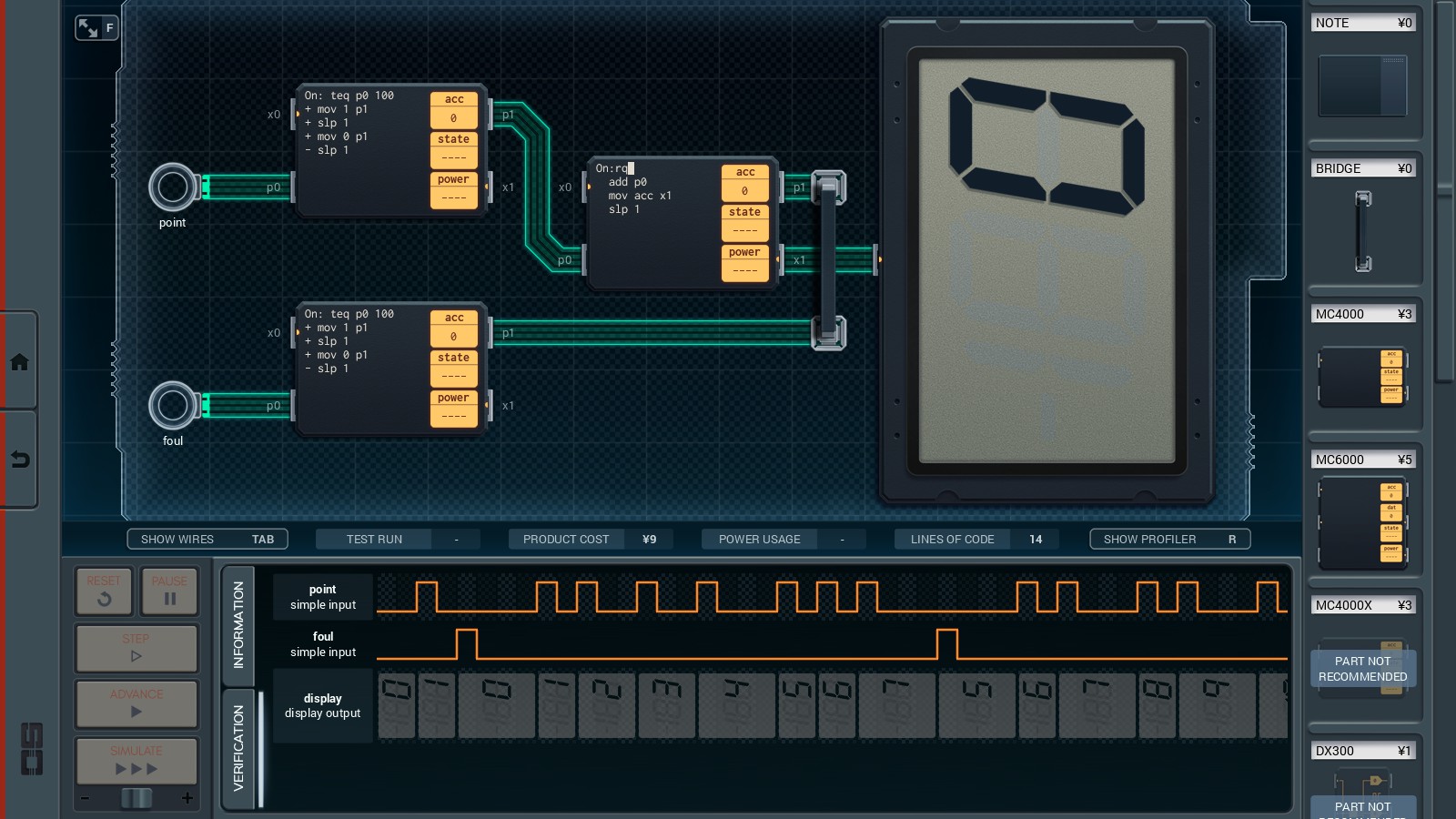Screen dimensions: 1456x819
Task: Select the bridge component placed on the board
Action: click(828, 260)
